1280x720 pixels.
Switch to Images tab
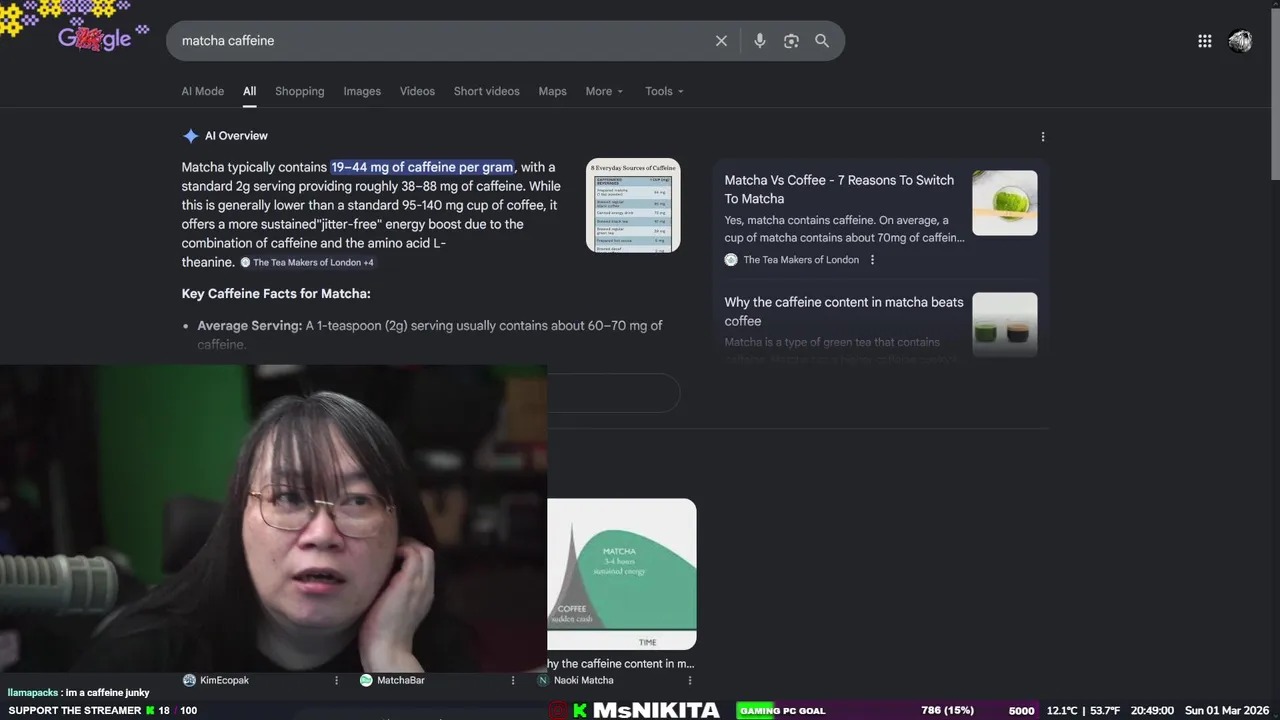362,91
